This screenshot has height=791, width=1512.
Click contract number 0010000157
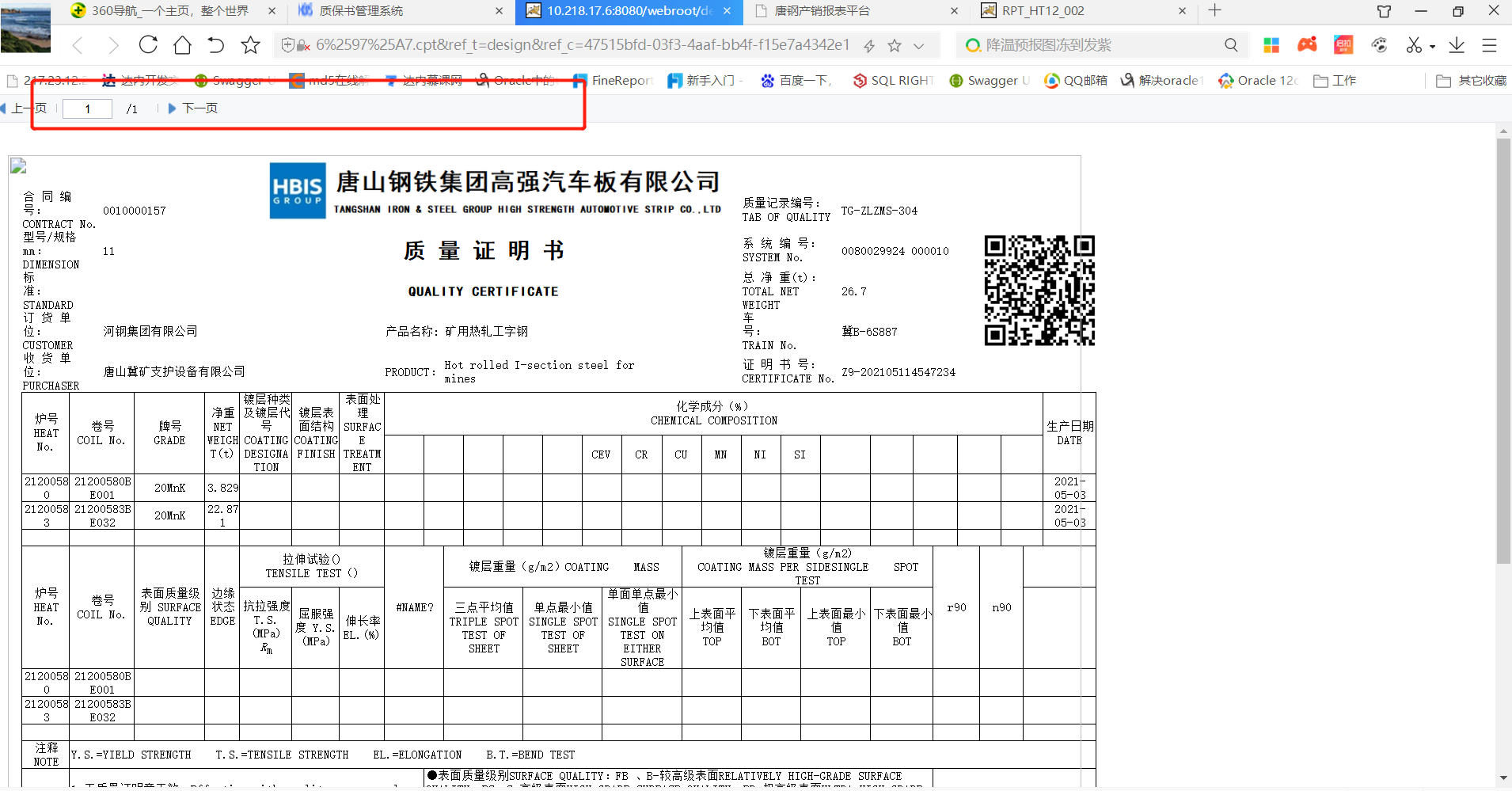pos(135,211)
